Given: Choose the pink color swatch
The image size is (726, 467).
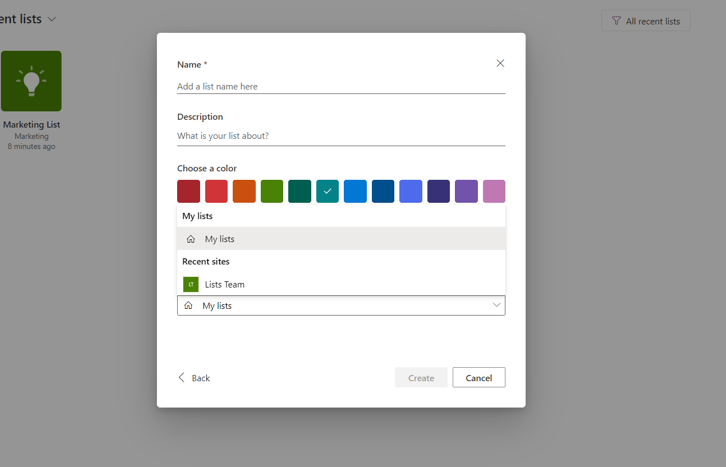Looking at the screenshot, I should click(x=494, y=191).
